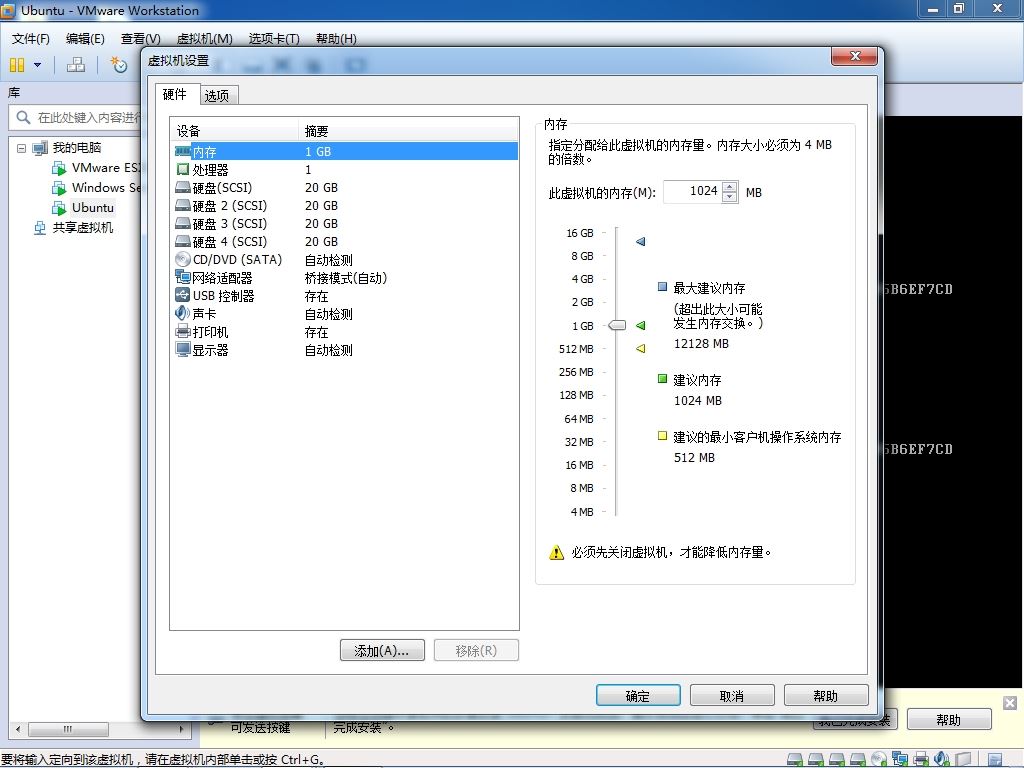Viewport: 1024px width, 768px height.
Task: Click the 移除(R) button
Action: coord(476,650)
